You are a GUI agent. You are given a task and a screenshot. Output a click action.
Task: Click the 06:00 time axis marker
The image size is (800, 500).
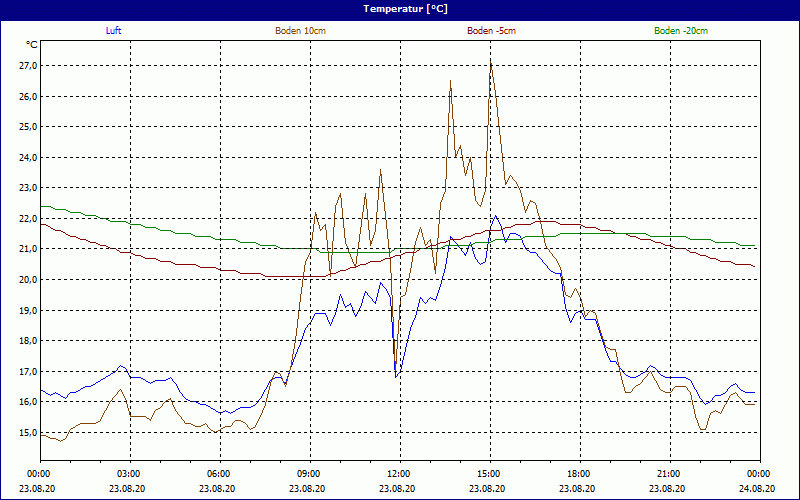[x=219, y=474]
